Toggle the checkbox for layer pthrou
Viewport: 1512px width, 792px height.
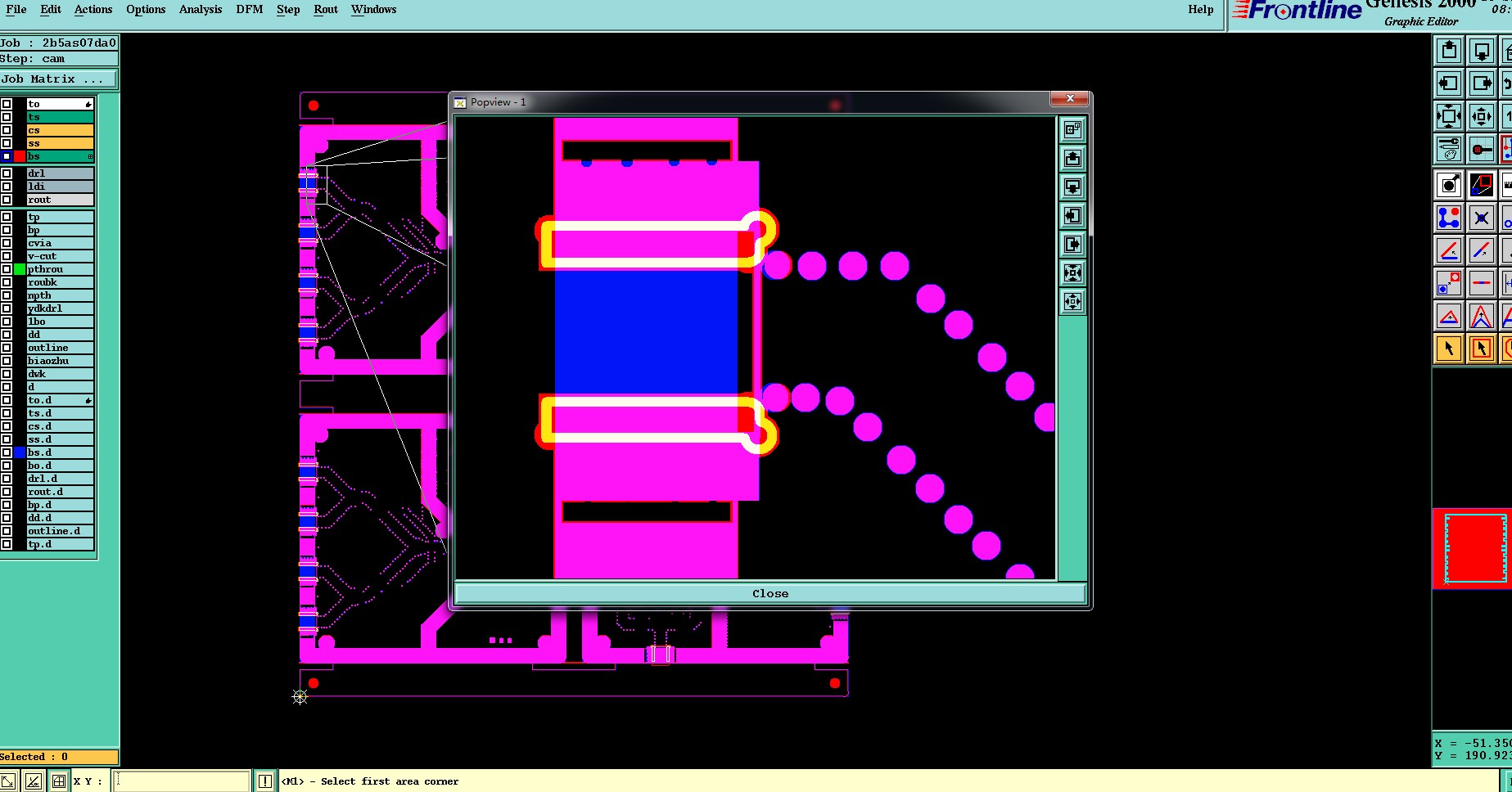tap(7, 269)
